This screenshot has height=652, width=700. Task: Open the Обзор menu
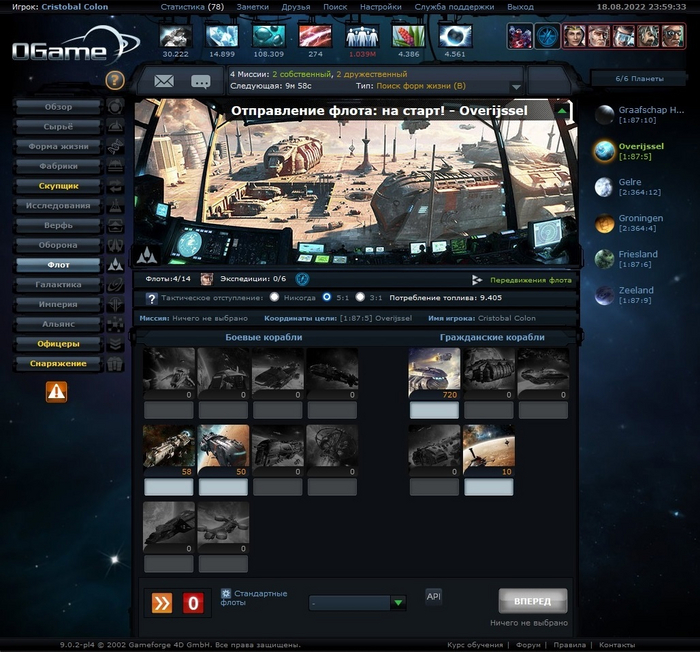tap(58, 107)
